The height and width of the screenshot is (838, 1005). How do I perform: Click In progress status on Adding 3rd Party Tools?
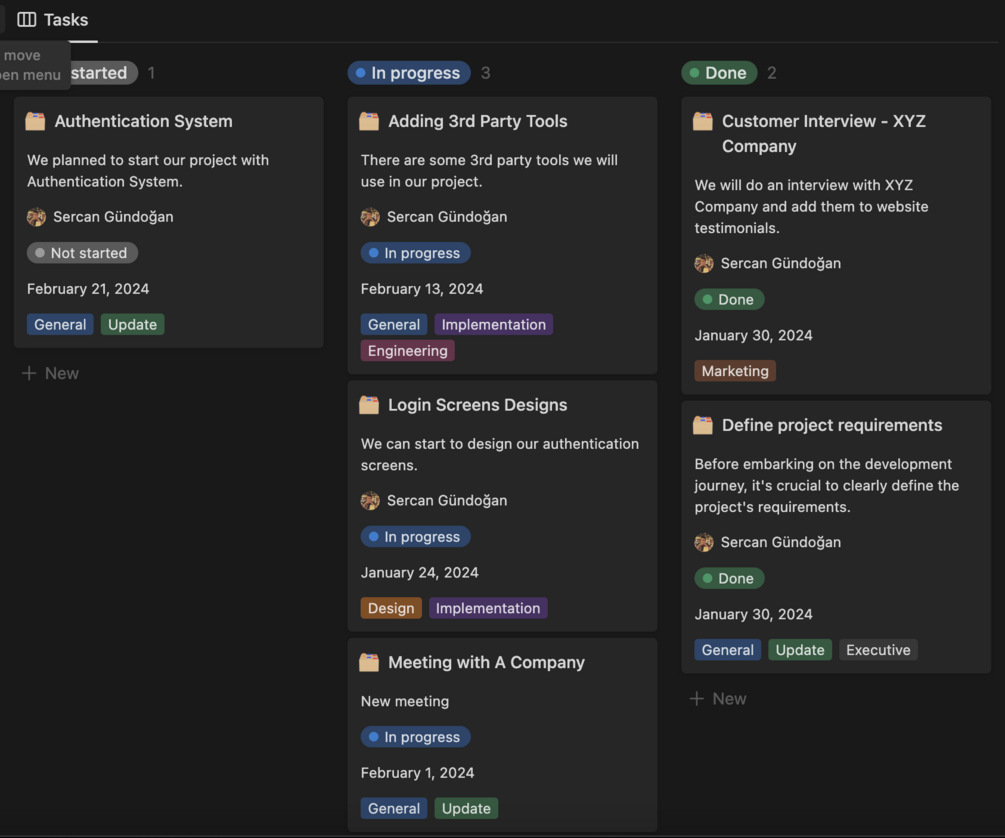pos(415,253)
